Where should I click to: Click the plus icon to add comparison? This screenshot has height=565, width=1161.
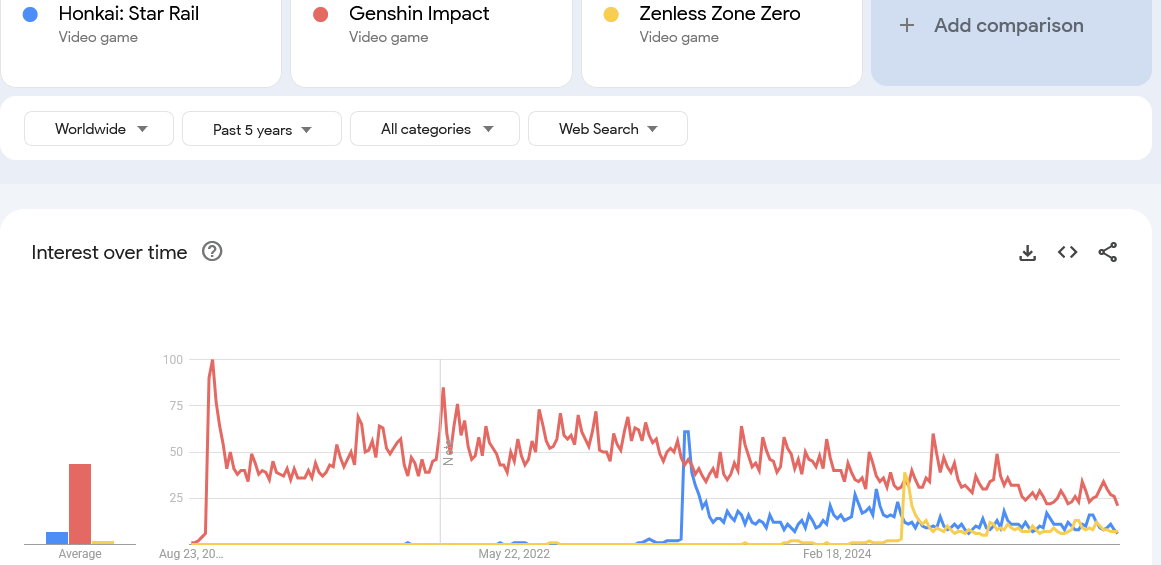907,26
